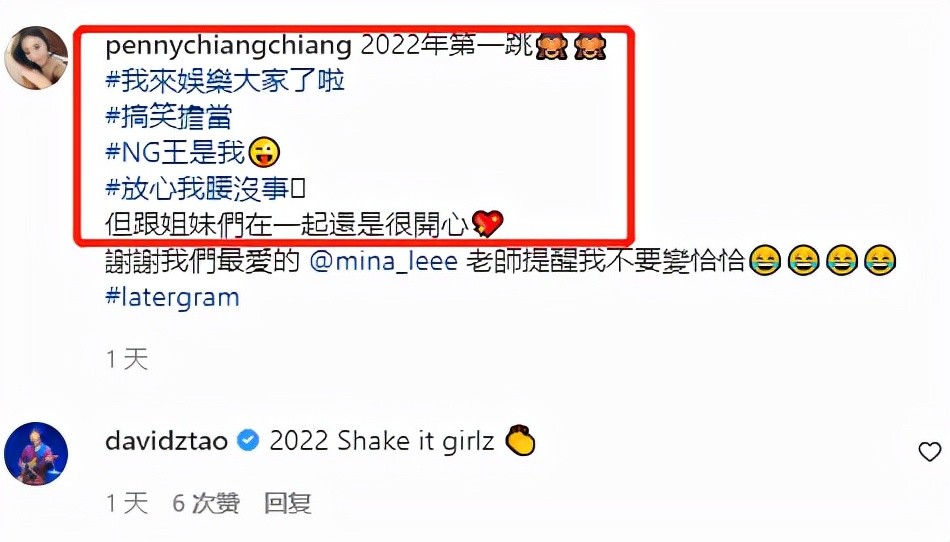Click the davidztao username

[167, 441]
